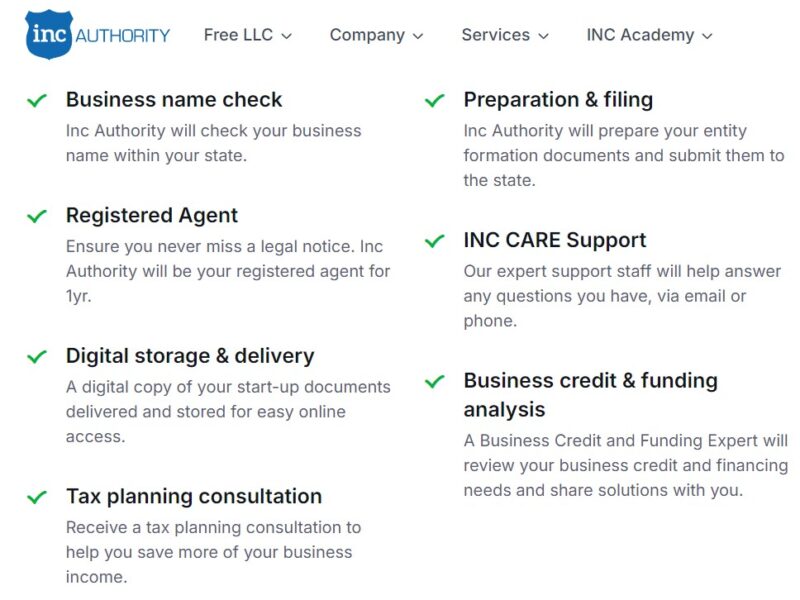This screenshot has width=800, height=600.
Task: Click the Registered Agent heading
Action: click(152, 216)
